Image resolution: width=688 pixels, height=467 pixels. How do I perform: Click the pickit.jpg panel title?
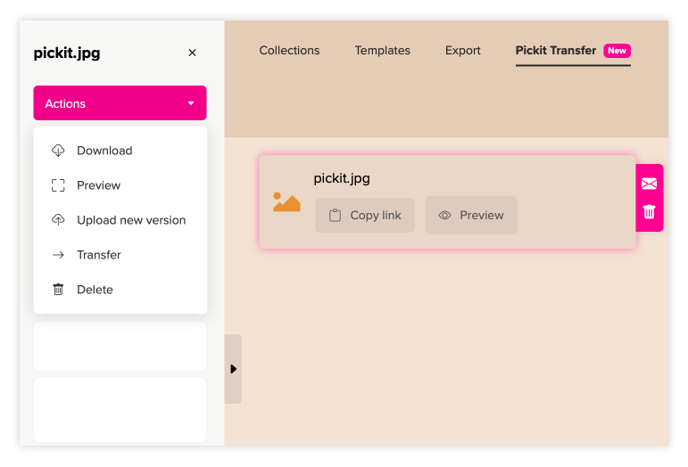click(67, 53)
